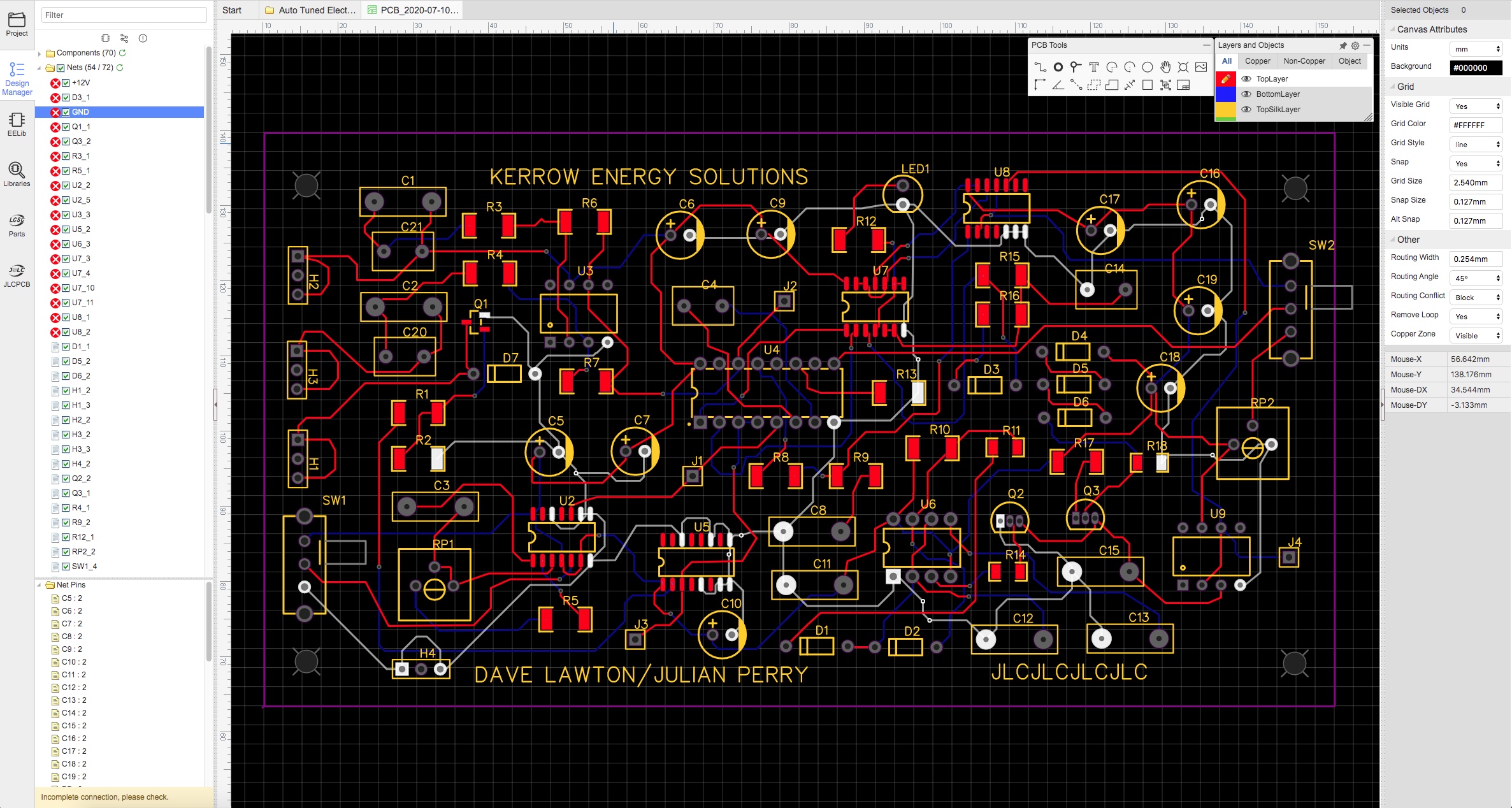Image resolution: width=1512 pixels, height=808 pixels.
Task: Select the Image insert tool in PCB Tools
Action: (x=1201, y=67)
